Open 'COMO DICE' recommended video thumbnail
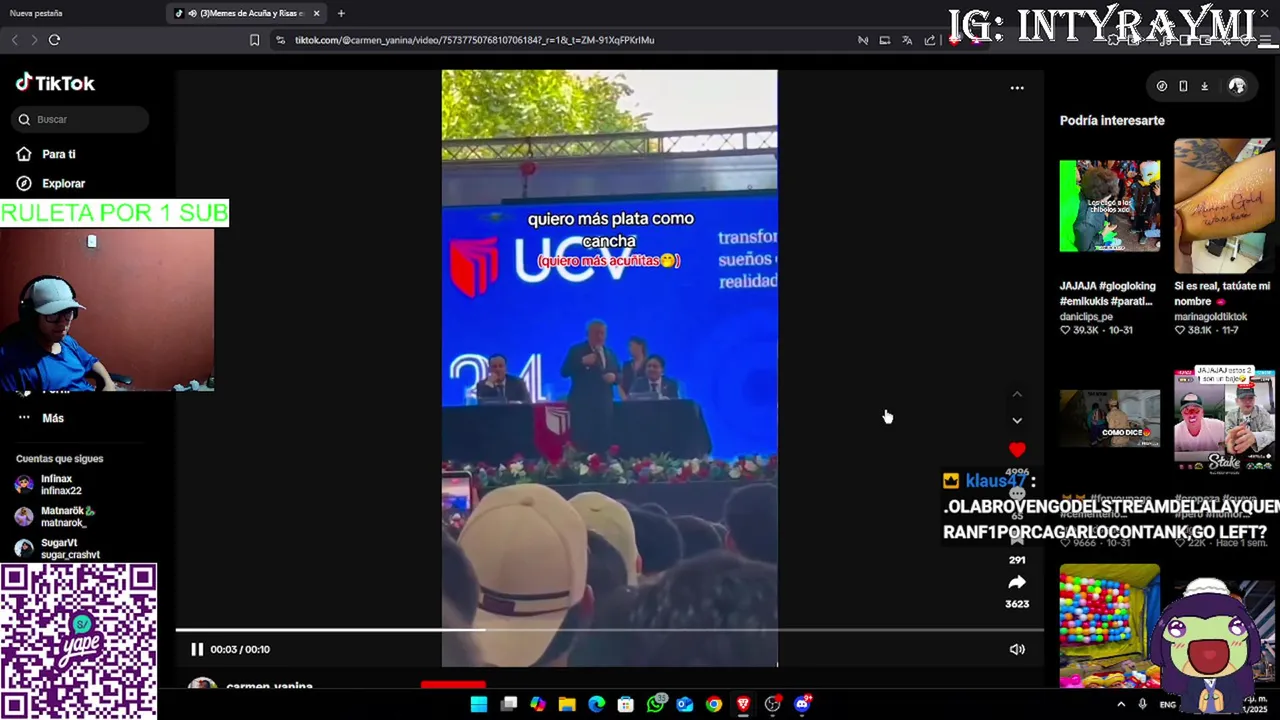This screenshot has height=720, width=1280. pyautogui.click(x=1110, y=418)
